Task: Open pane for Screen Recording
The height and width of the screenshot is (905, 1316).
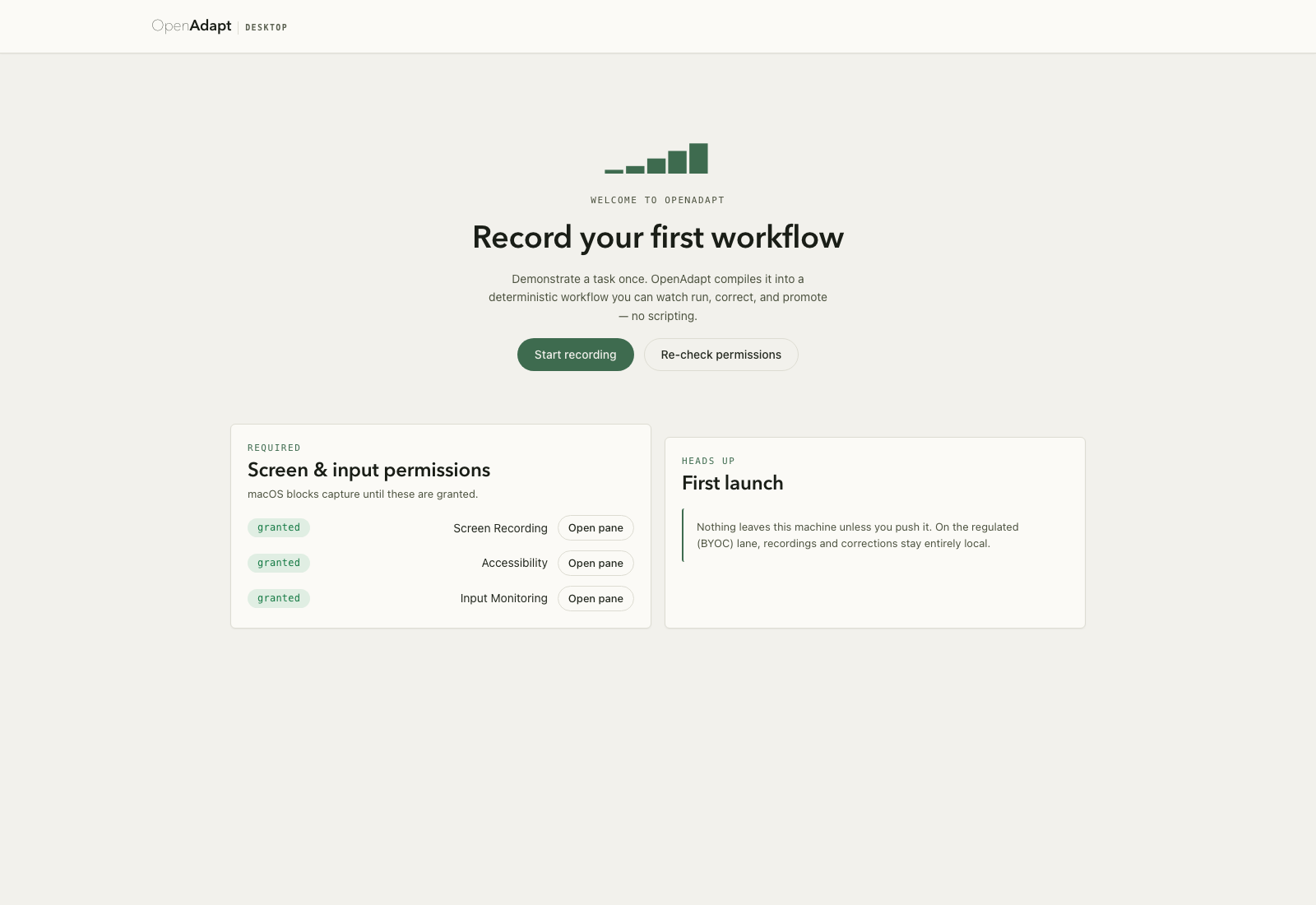Action: (595, 528)
